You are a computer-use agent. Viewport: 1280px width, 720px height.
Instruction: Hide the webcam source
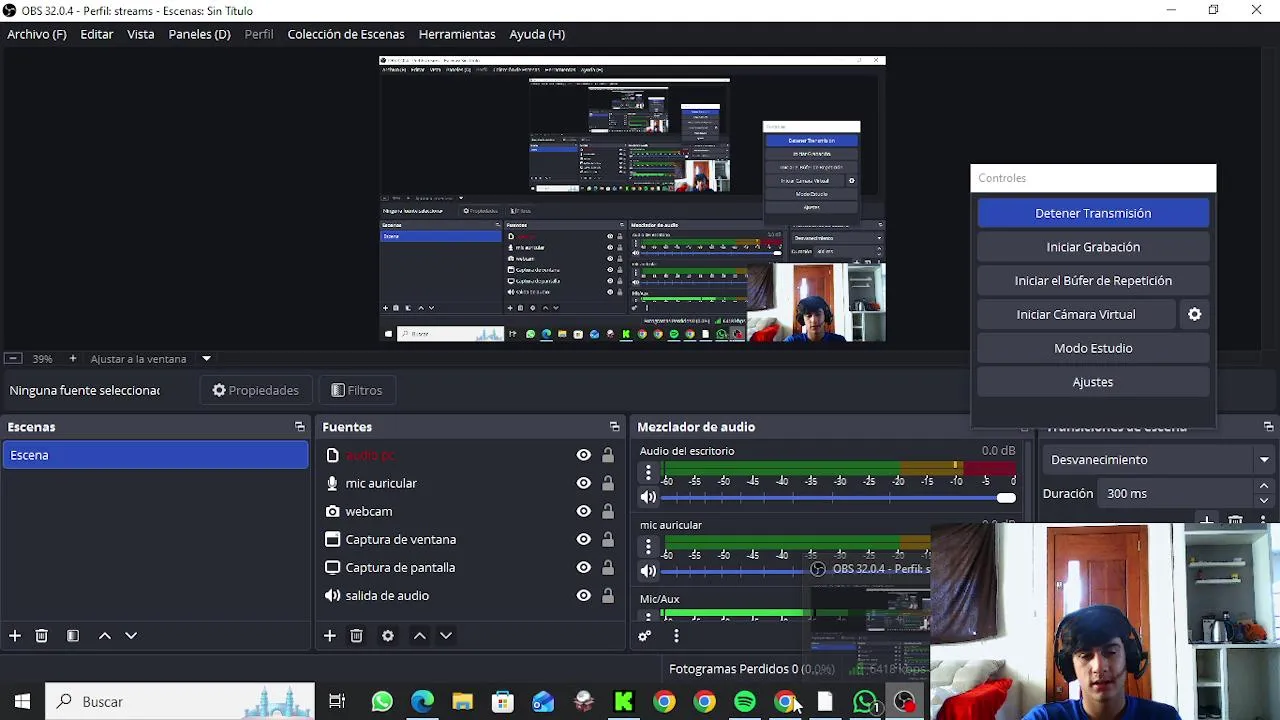pyautogui.click(x=584, y=511)
